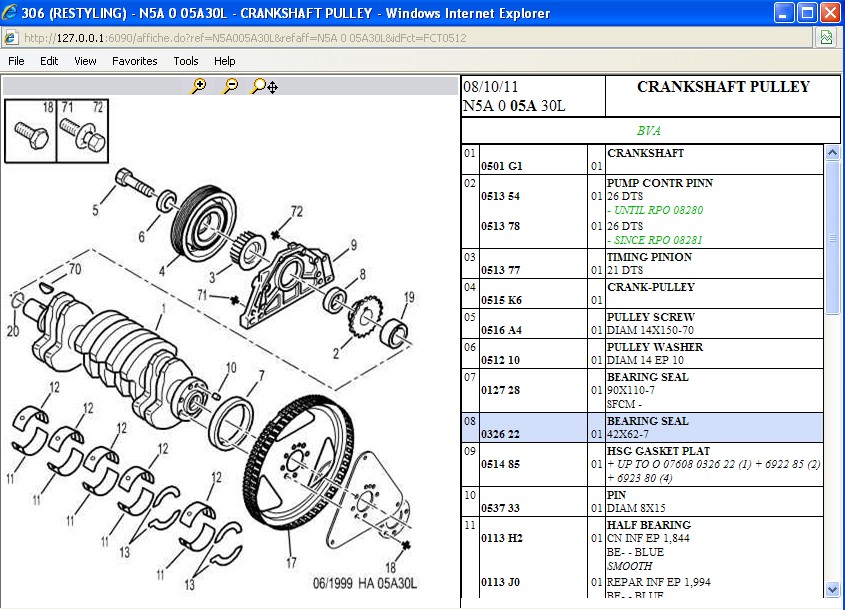Open the Tools menu
Viewport: 845px width, 610px height.
pyautogui.click(x=186, y=61)
